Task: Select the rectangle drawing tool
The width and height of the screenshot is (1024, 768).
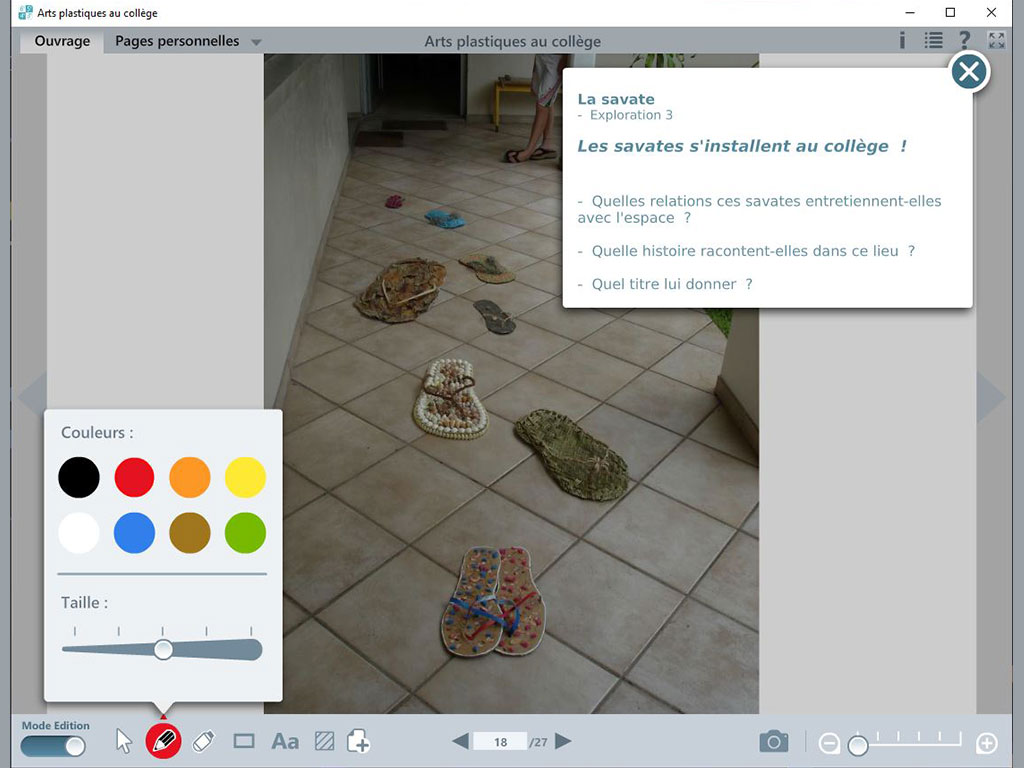Action: pyautogui.click(x=245, y=741)
